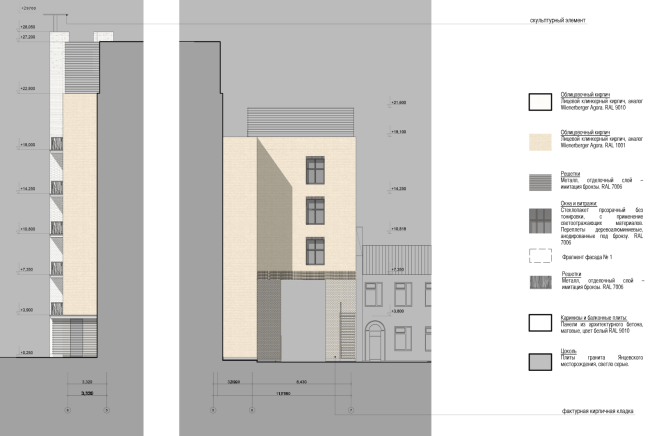Click the arched door of the right building
The height and width of the screenshot is (436, 650).
click(374, 341)
